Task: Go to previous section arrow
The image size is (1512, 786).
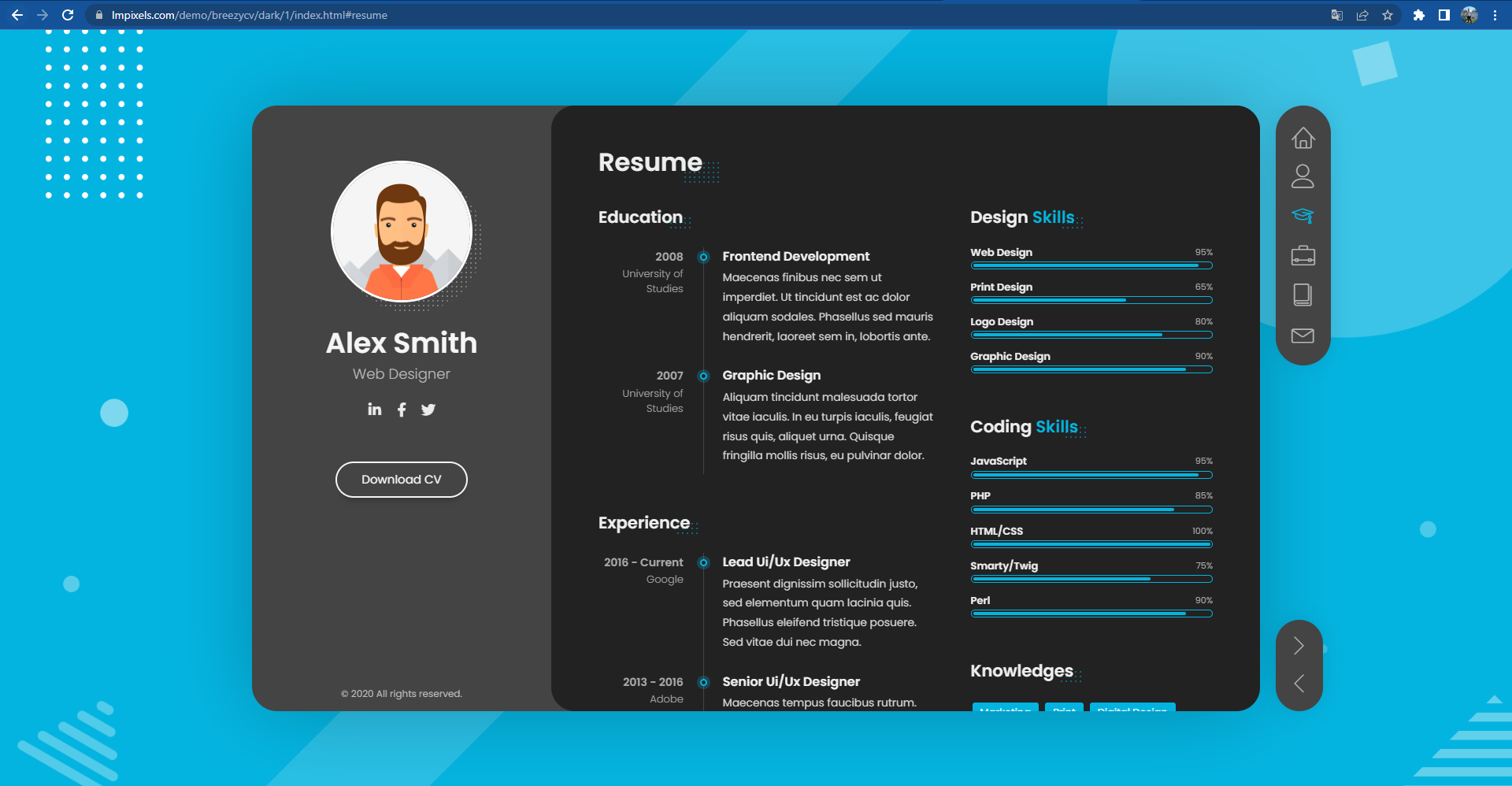Action: click(x=1299, y=683)
